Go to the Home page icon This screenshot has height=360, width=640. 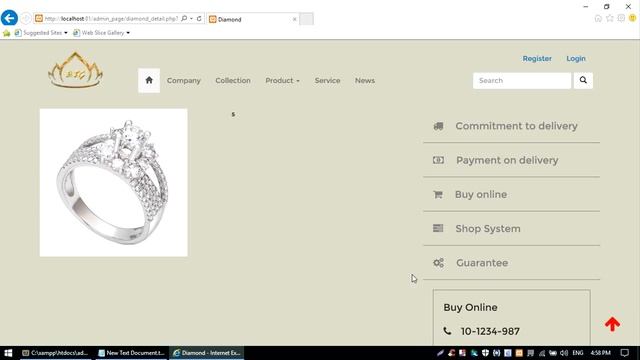pyautogui.click(x=149, y=80)
